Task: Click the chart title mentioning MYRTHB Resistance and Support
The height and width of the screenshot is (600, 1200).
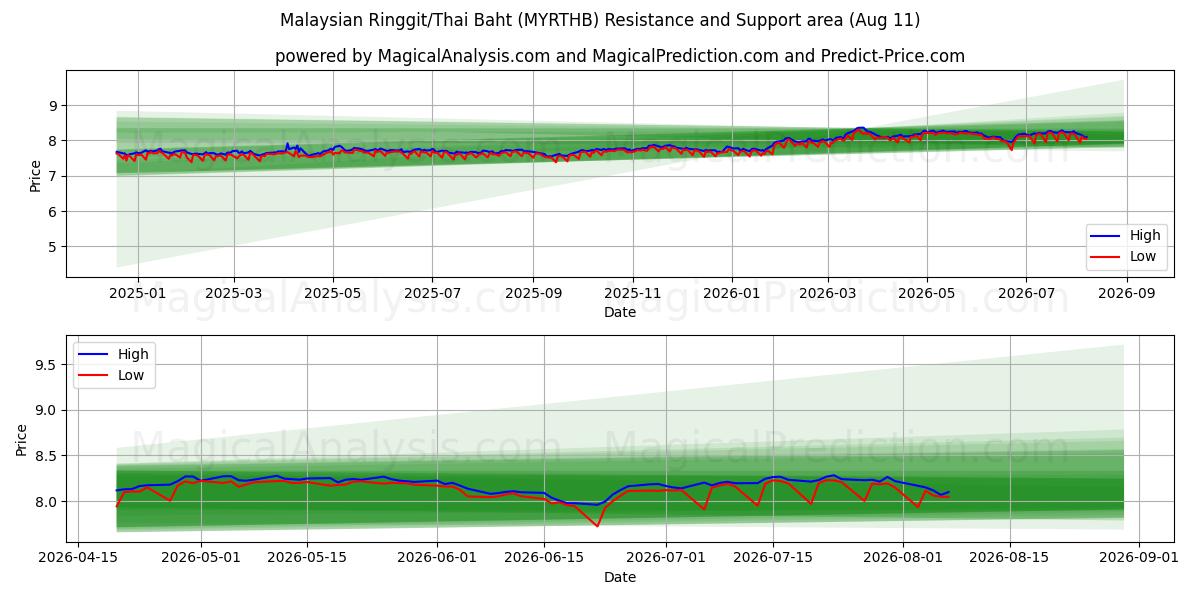Action: [600, 20]
